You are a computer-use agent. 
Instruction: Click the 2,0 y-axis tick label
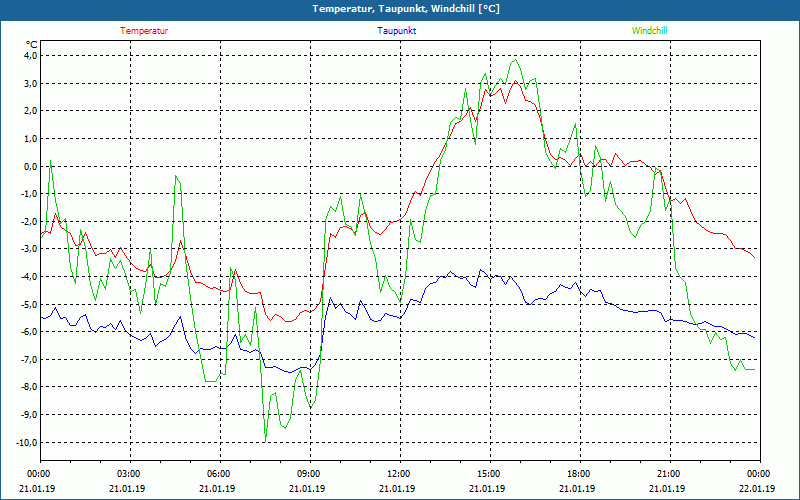click(28, 111)
